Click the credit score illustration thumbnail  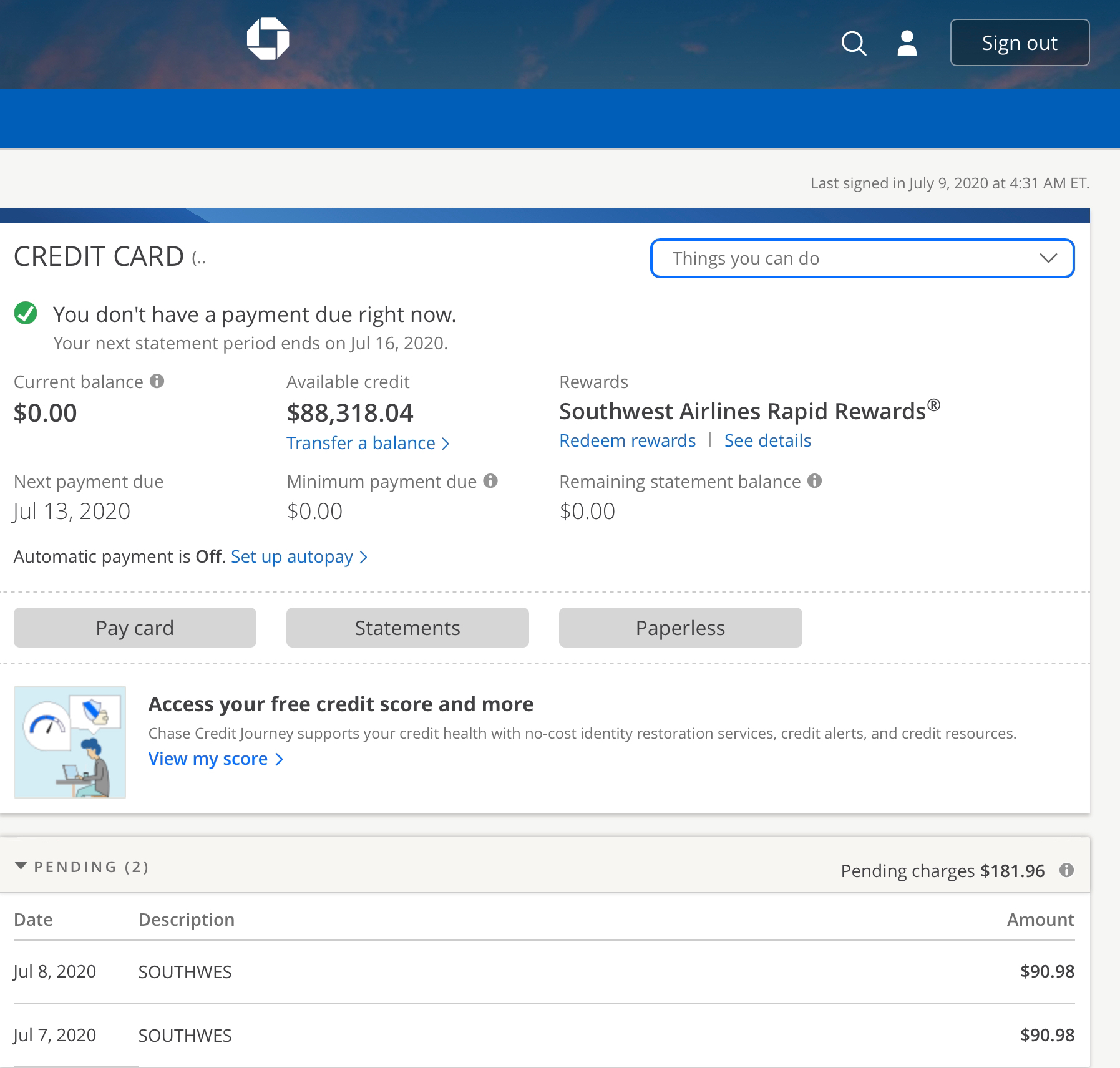(70, 742)
